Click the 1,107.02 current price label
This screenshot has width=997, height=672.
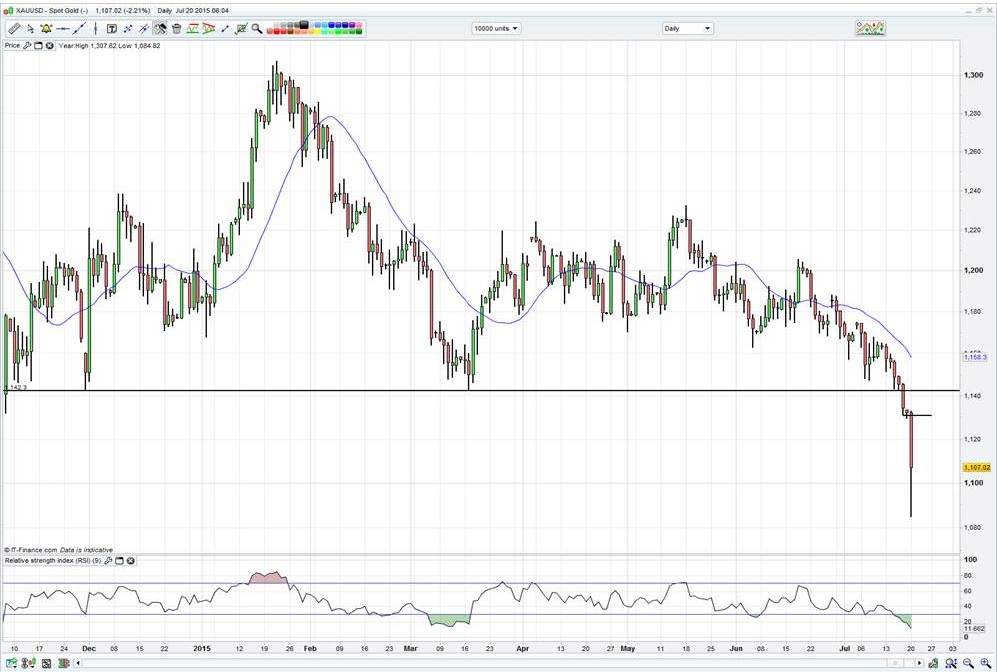[x=976, y=467]
